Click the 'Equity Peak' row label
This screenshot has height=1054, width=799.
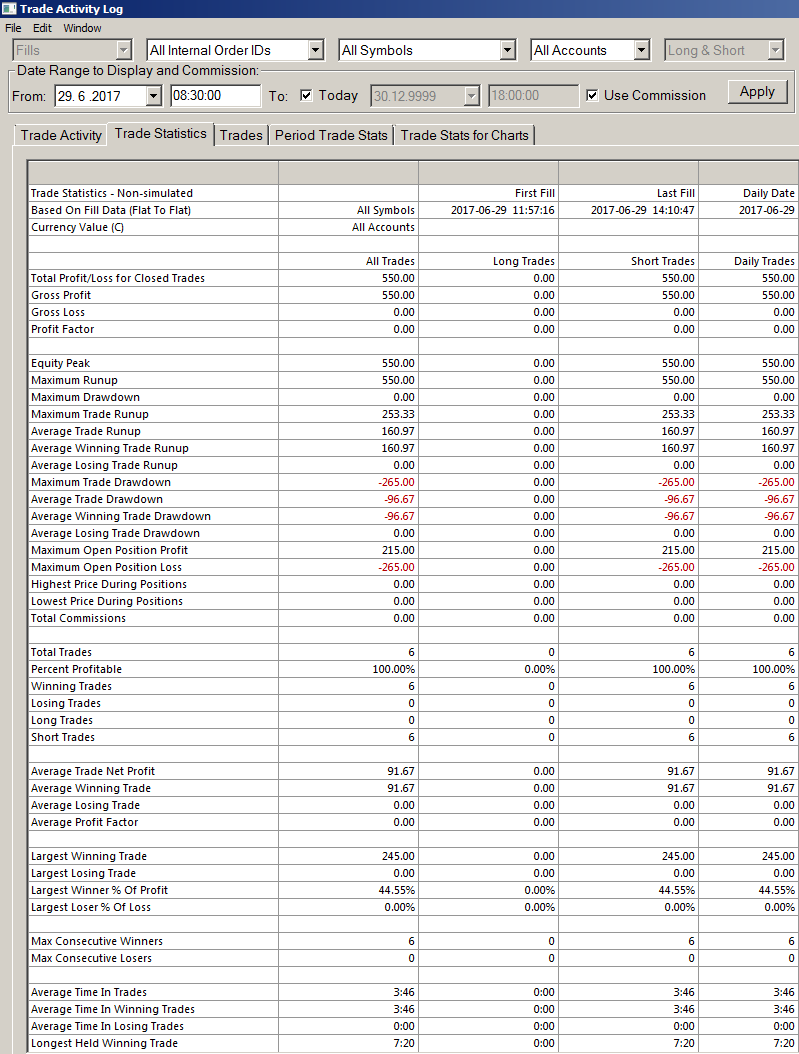60,363
